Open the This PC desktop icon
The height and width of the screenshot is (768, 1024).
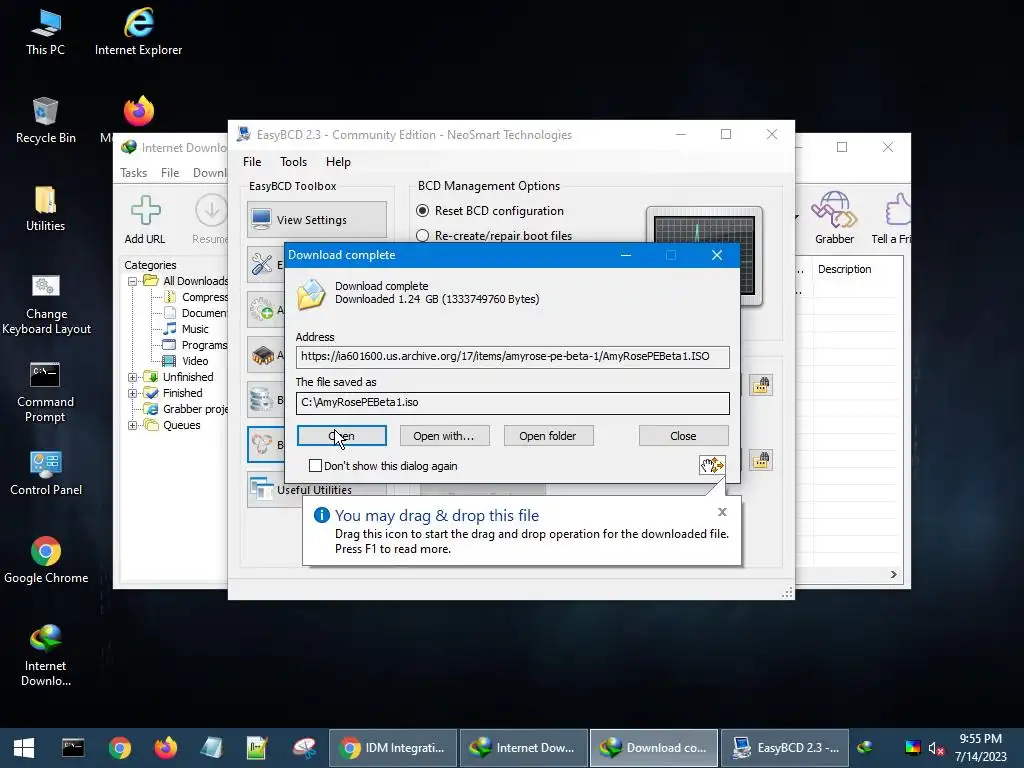coord(45,33)
